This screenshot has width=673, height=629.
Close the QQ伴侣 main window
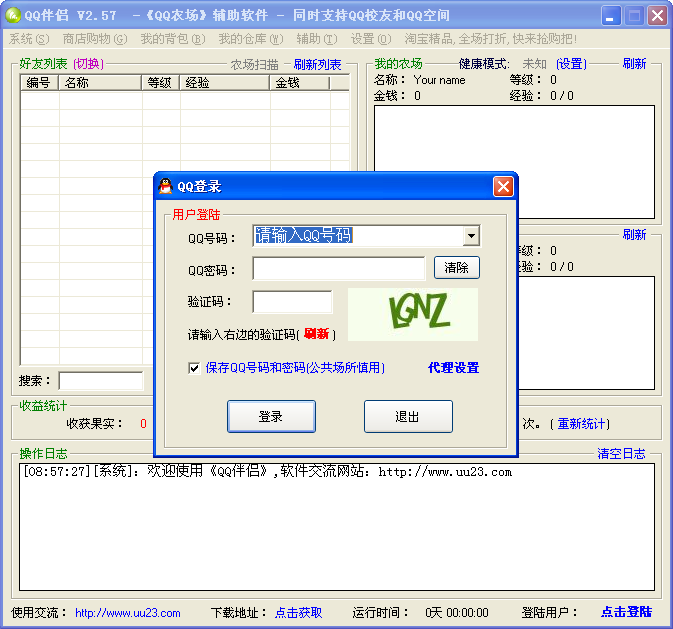(x=657, y=16)
